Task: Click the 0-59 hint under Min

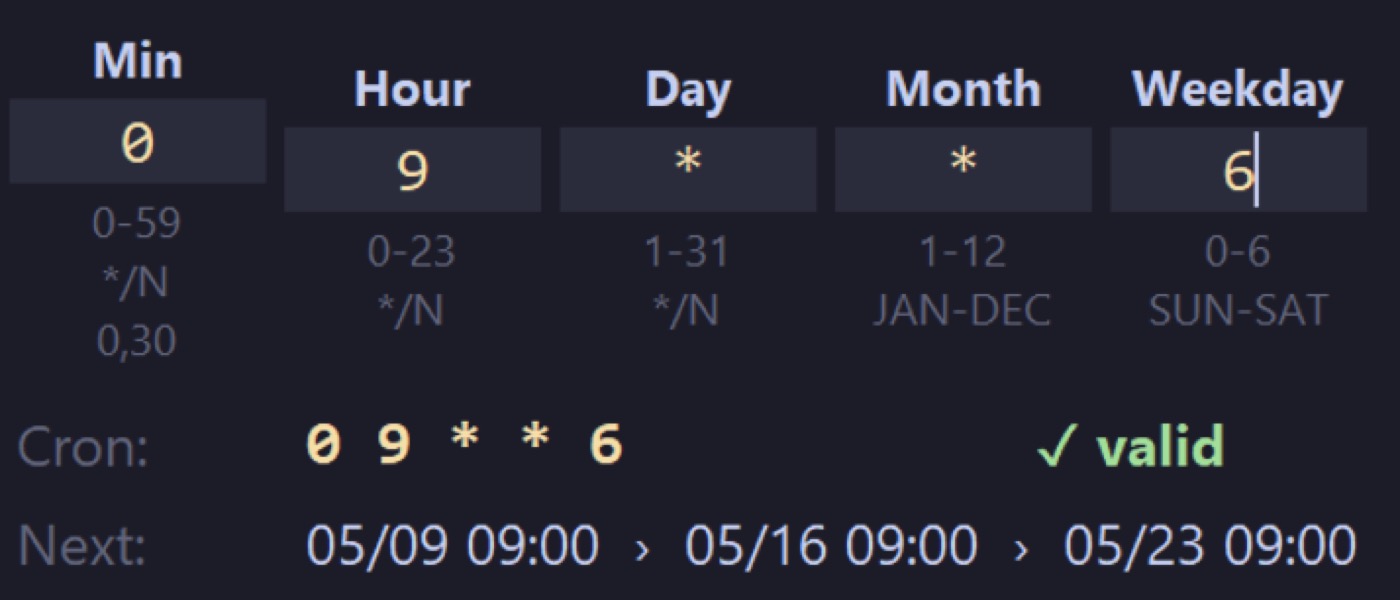Action: click(137, 224)
